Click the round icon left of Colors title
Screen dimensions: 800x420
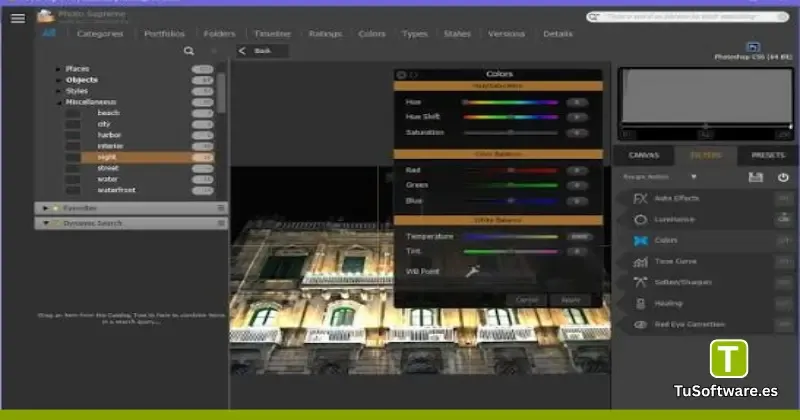point(402,75)
